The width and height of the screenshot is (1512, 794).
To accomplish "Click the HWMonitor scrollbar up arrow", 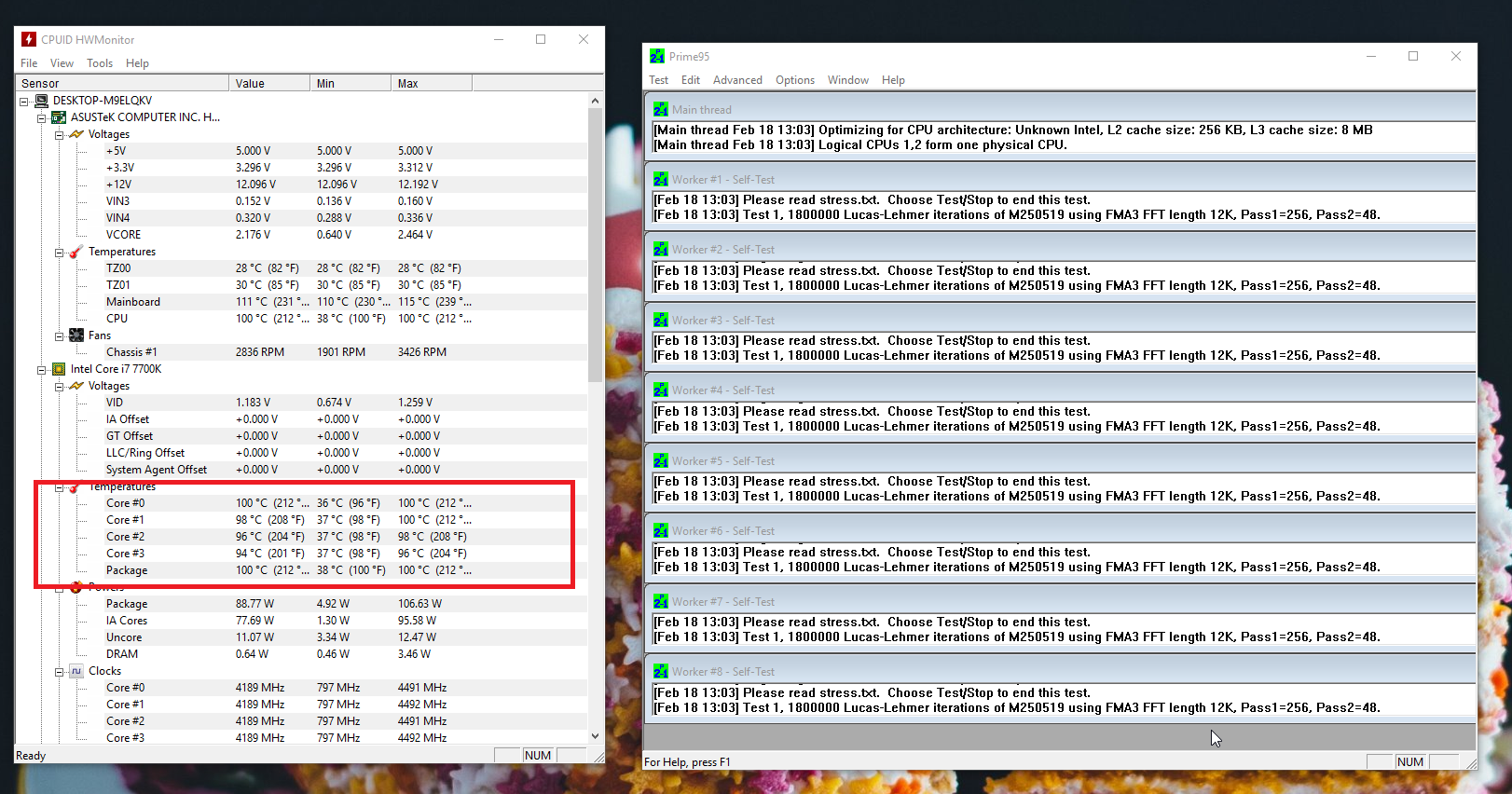I will click(596, 101).
